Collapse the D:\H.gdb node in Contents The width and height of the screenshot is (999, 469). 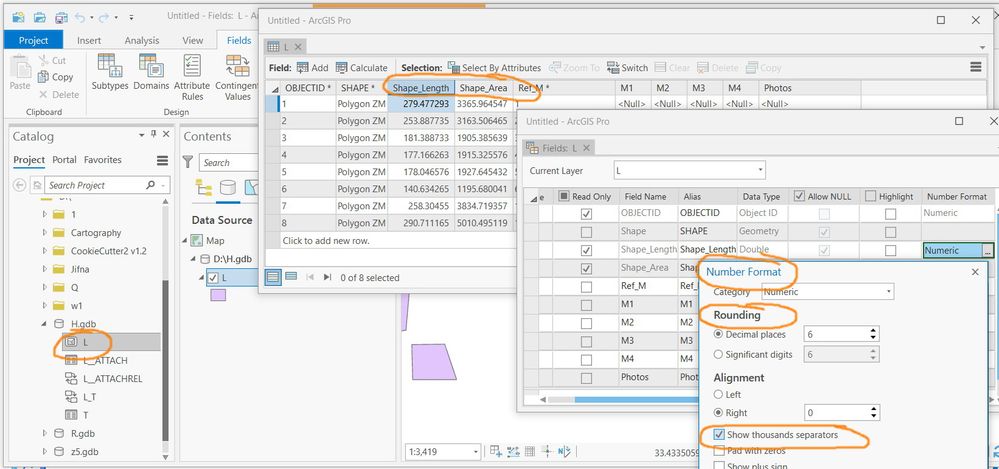(195, 259)
